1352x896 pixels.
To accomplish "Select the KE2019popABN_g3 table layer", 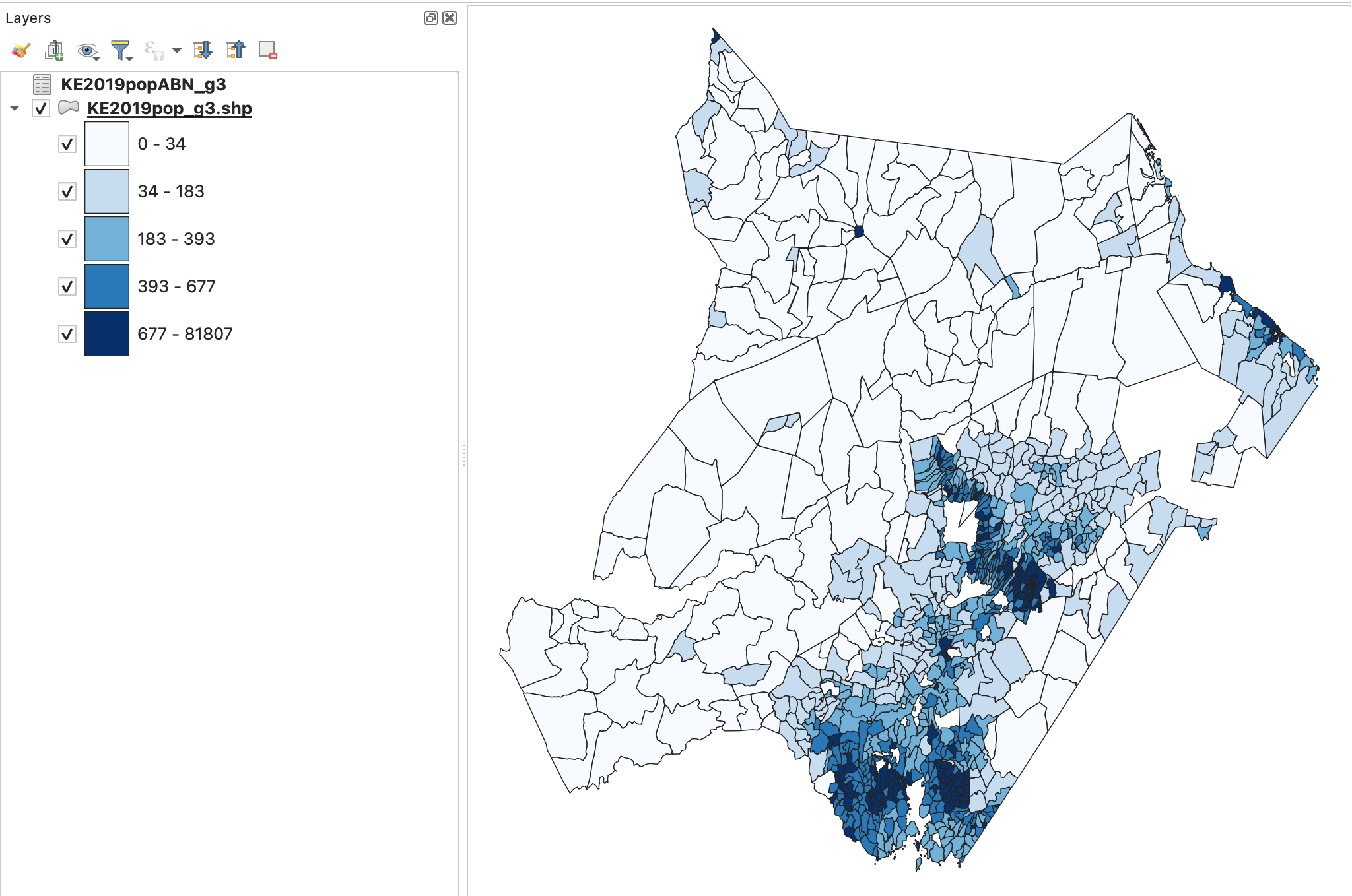I will point(143,84).
